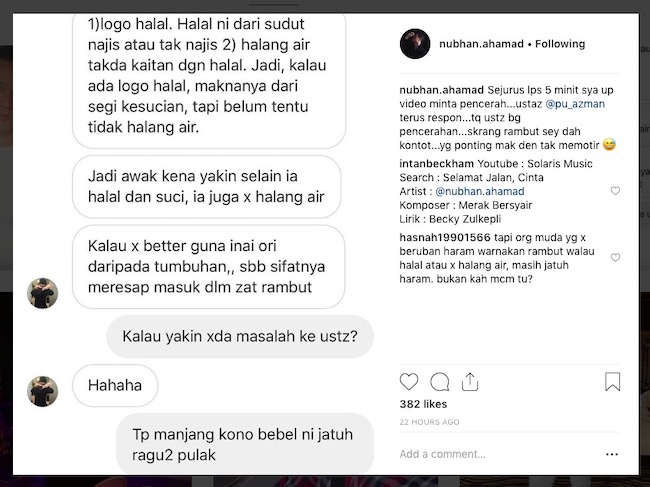
Task: Like intanbeckham's comment heart
Action: pos(615,191)
